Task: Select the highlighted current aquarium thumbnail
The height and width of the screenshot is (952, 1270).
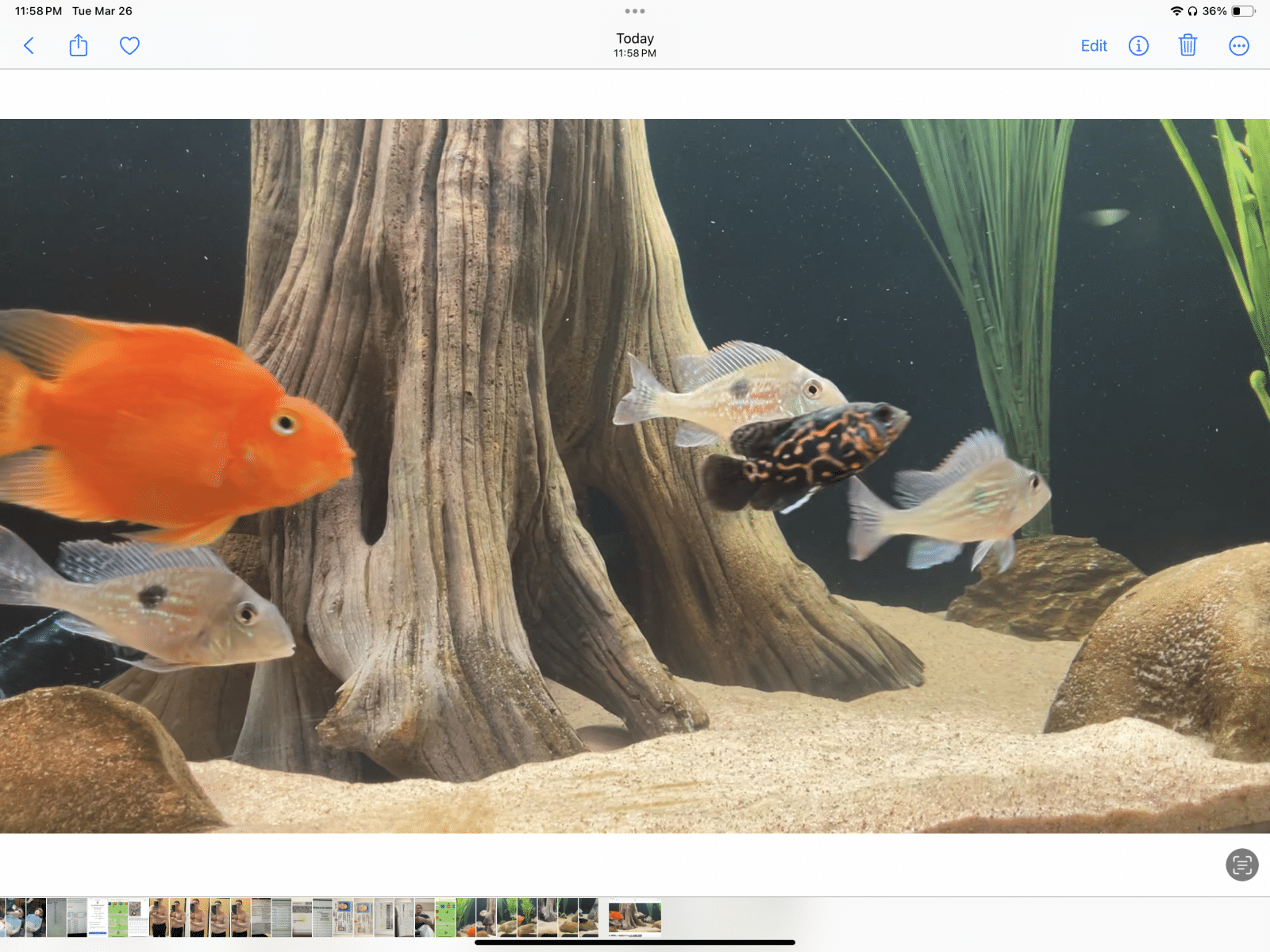Action: (x=634, y=918)
